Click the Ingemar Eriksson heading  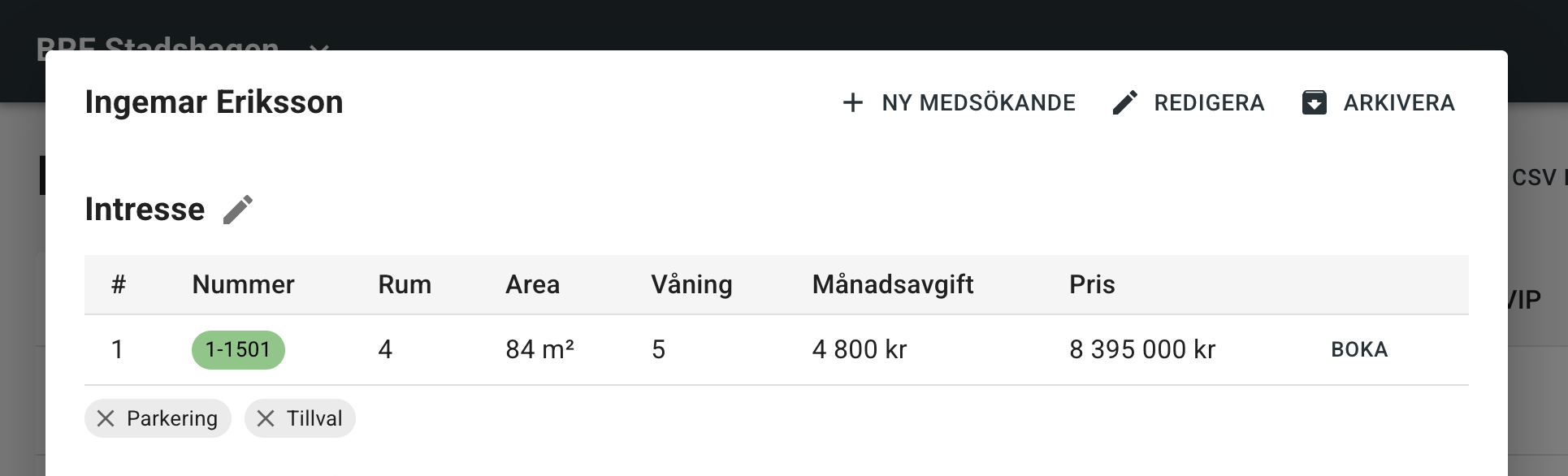[x=214, y=102]
